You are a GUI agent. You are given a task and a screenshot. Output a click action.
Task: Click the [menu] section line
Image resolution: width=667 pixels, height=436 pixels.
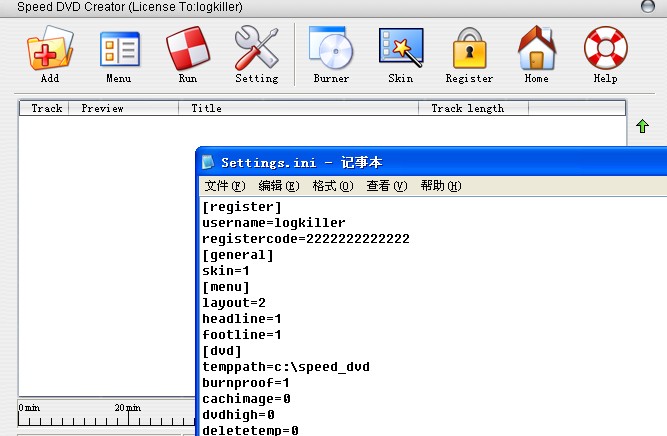point(226,287)
